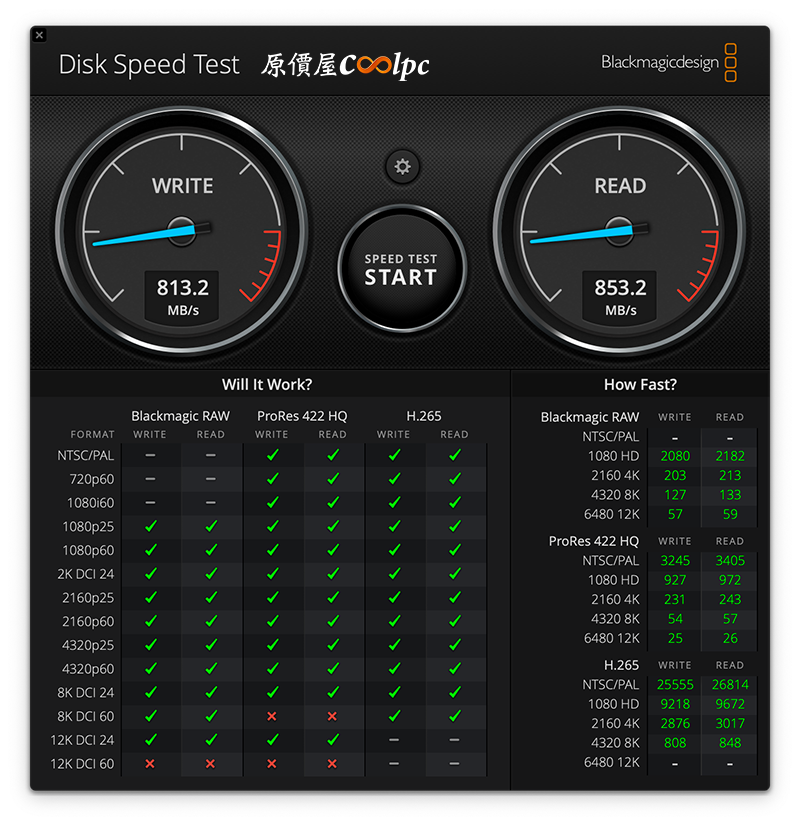800x825 pixels.
Task: Click the FORMAT column header
Action: coord(93,435)
